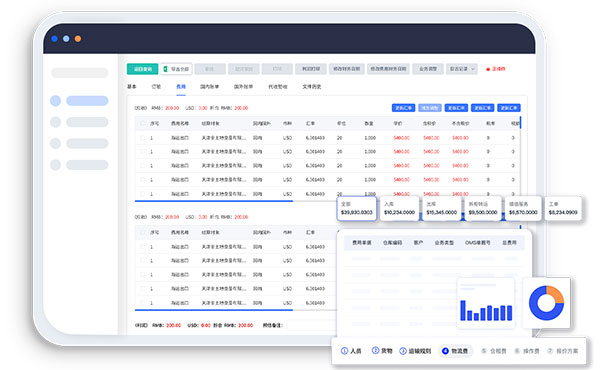Switch to the 国内账单 tab
The image size is (600, 370).
click(209, 87)
